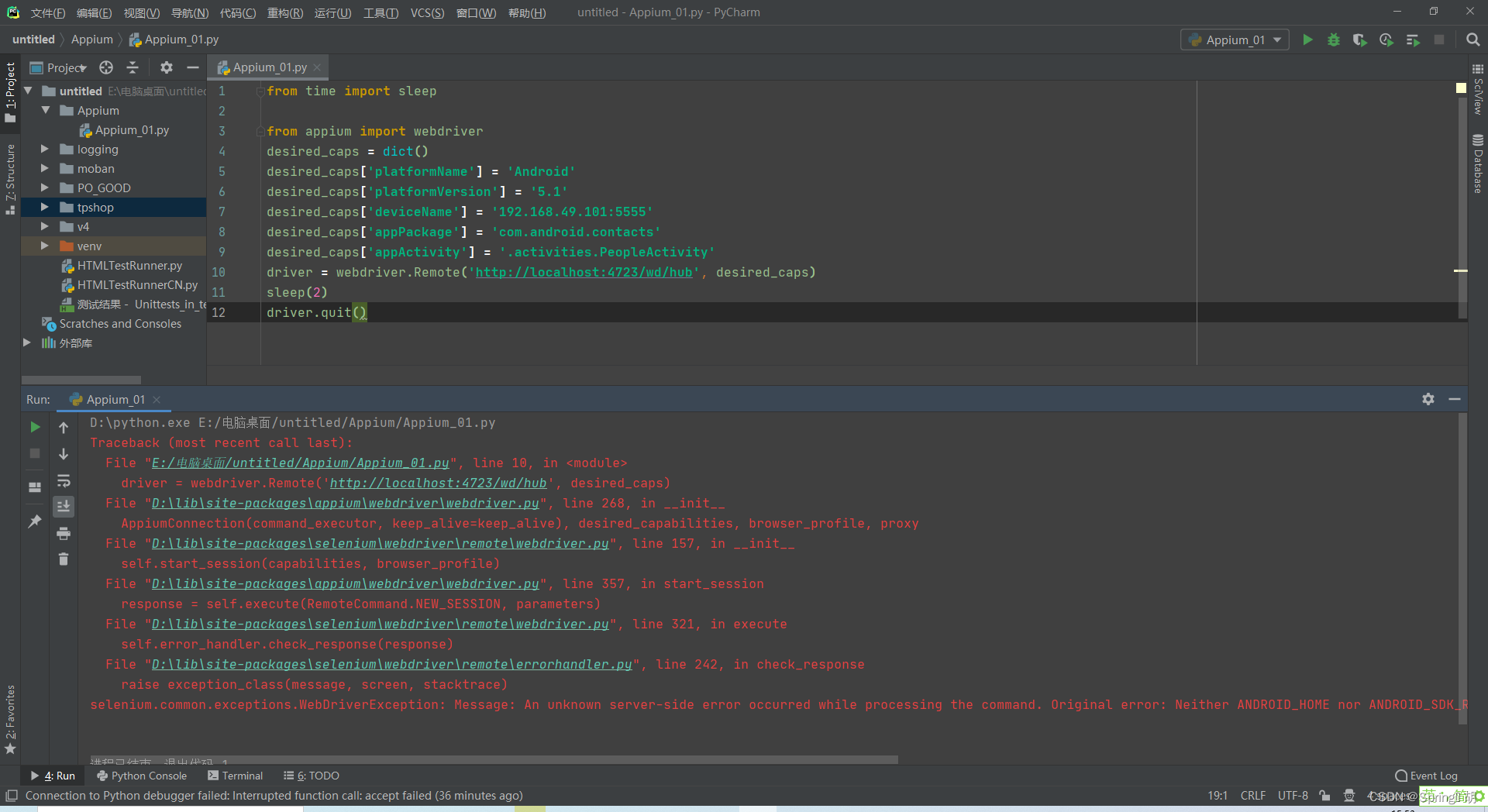Run with coverage from the shield icon

pos(1359,40)
